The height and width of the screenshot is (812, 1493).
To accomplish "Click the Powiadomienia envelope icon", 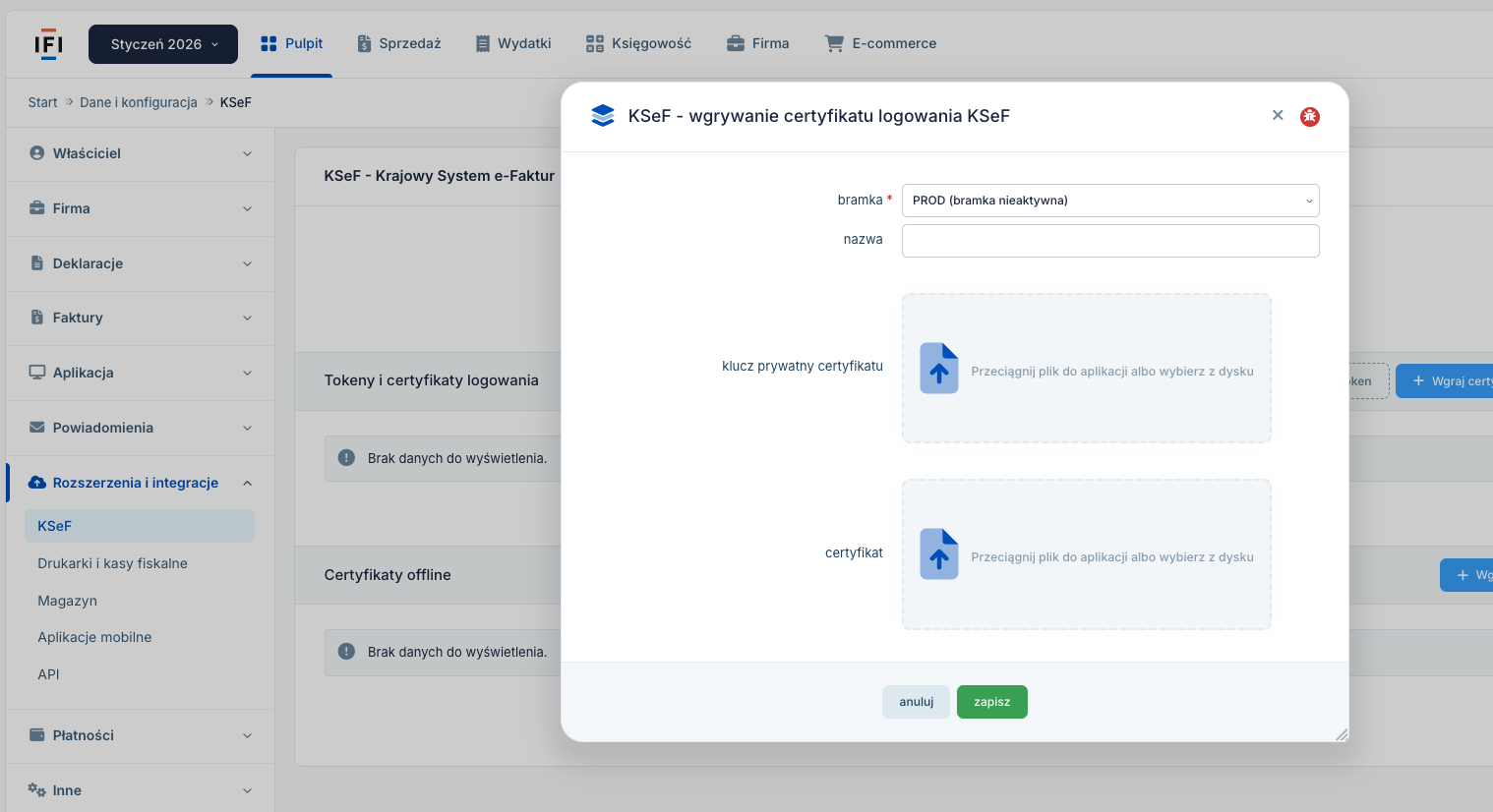I will point(37,428).
